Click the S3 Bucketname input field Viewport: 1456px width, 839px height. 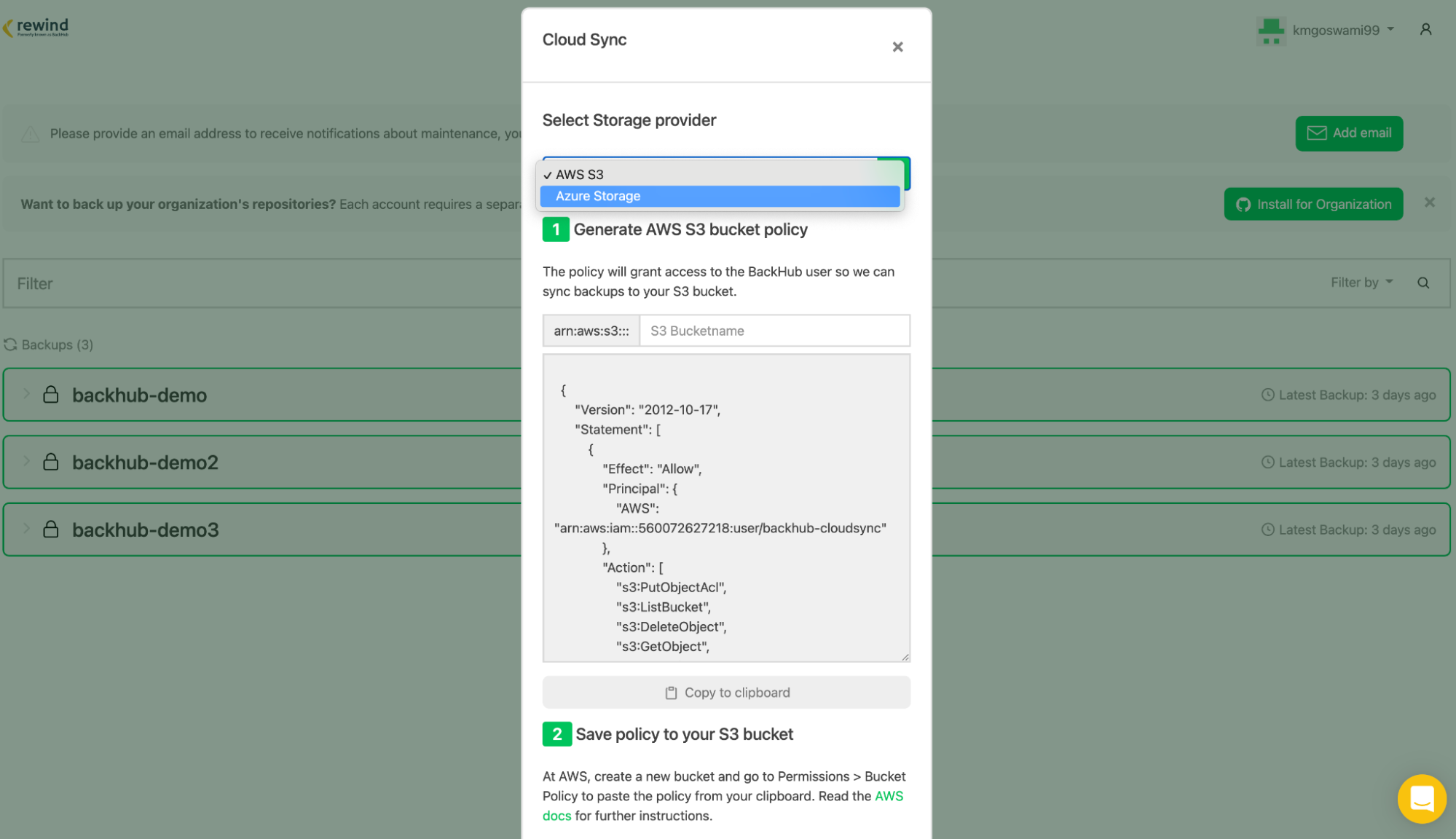tap(774, 331)
